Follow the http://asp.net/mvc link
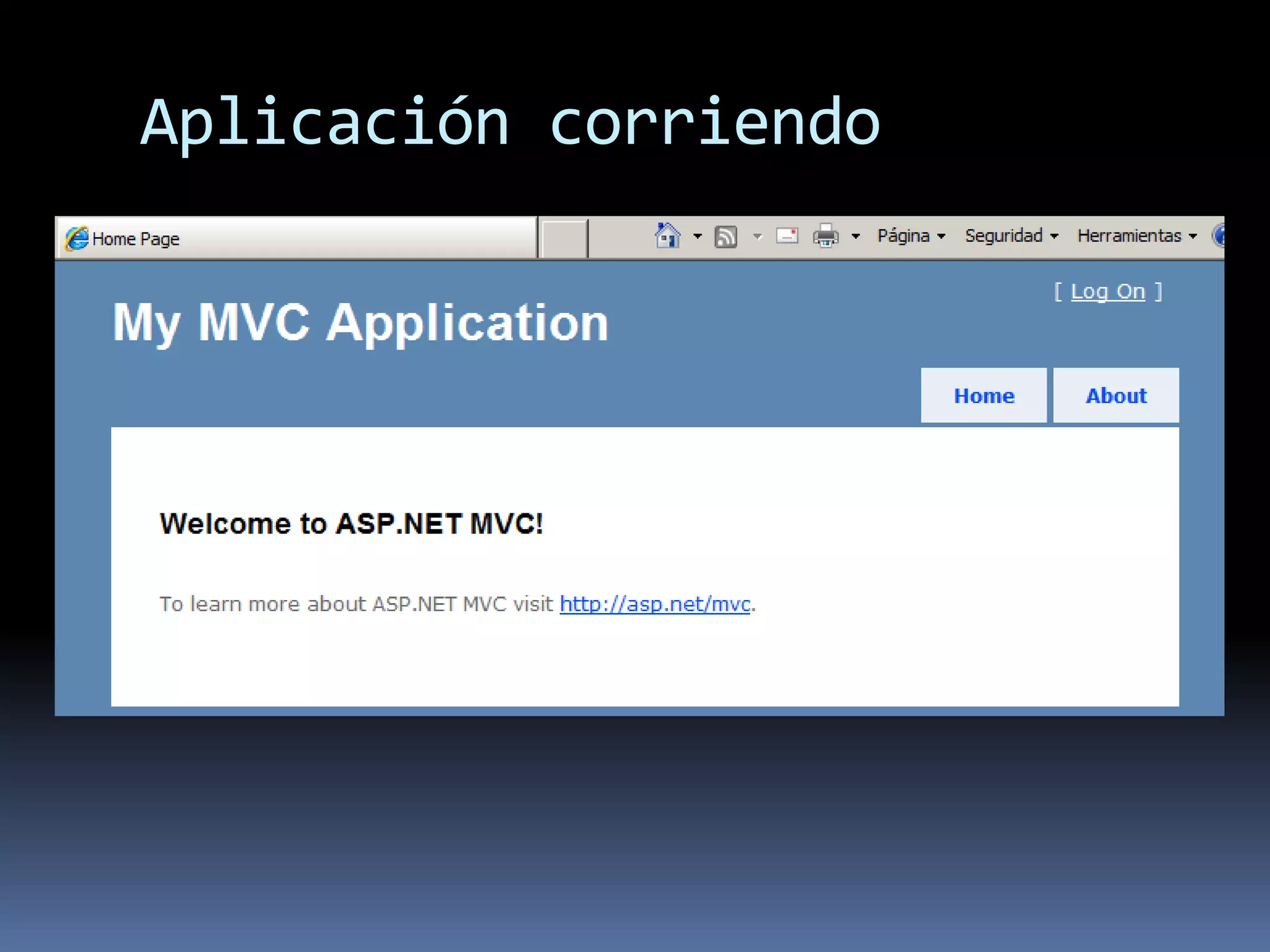This screenshot has height=952, width=1270. coord(655,604)
